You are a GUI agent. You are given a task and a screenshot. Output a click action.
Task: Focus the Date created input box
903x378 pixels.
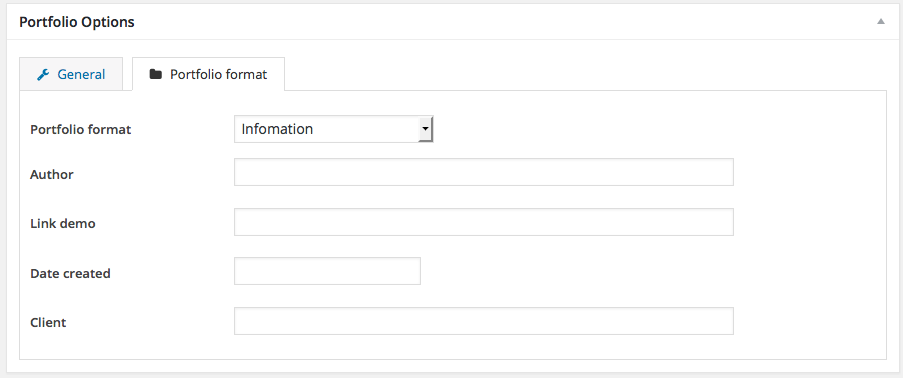[x=327, y=271]
